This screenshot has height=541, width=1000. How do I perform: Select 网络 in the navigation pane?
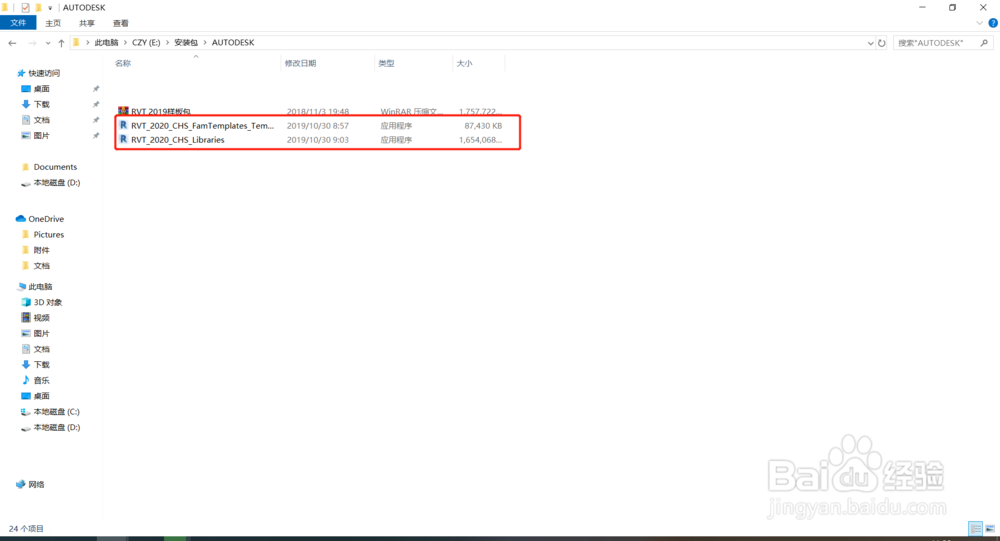coord(36,484)
